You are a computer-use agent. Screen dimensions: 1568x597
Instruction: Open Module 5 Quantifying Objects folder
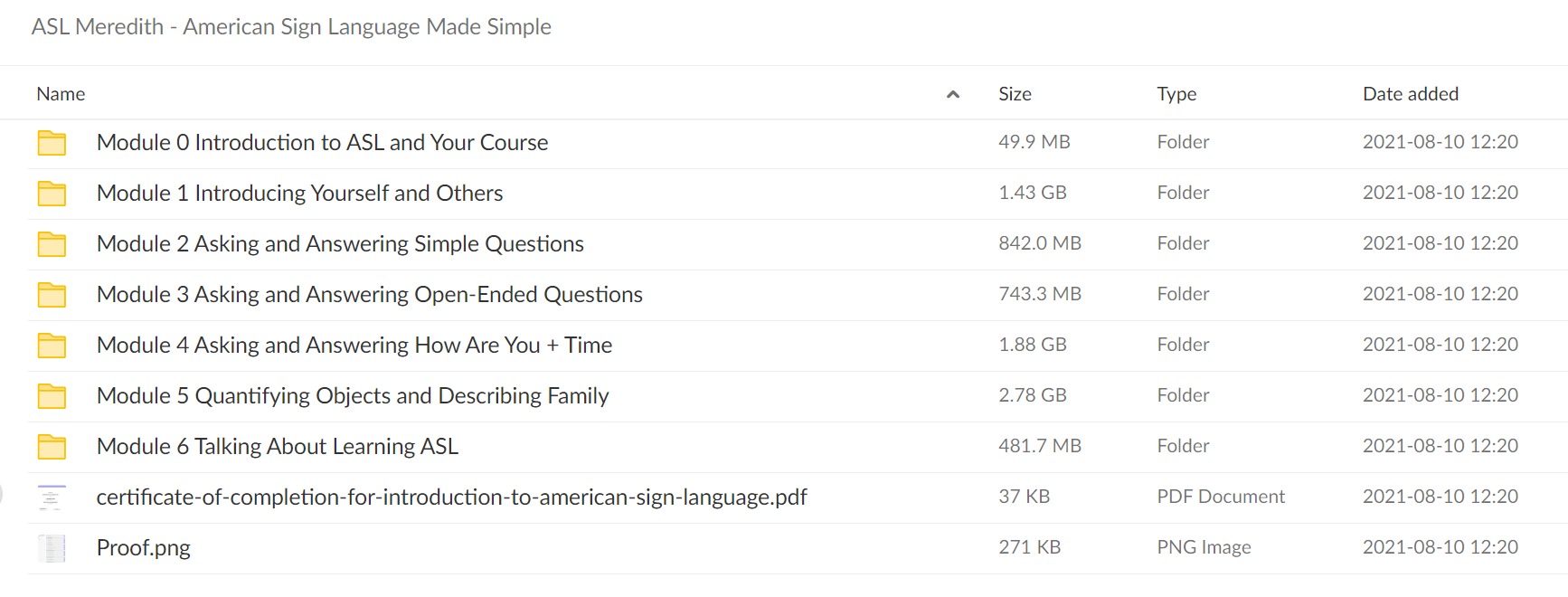pos(353,396)
